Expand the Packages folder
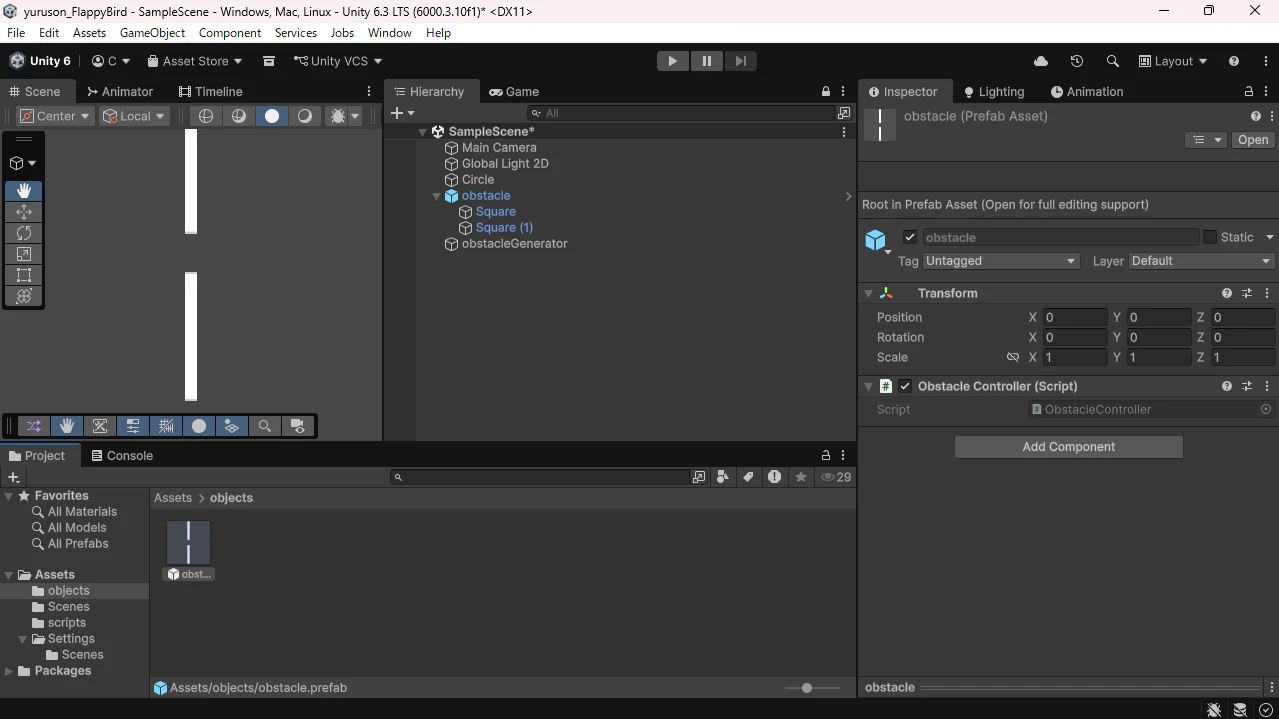 (9, 671)
